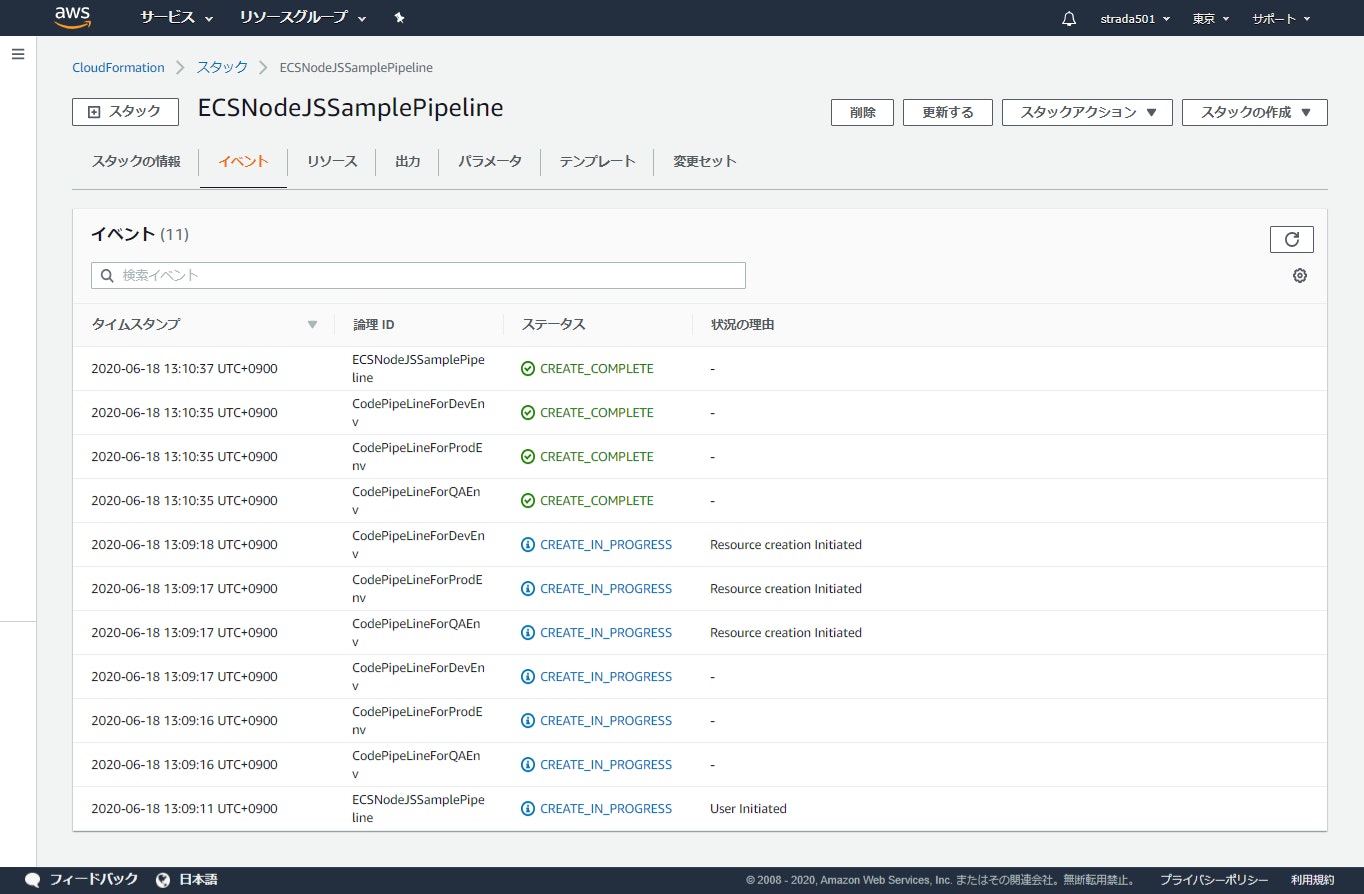The image size is (1364, 894).
Task: Click the CREATE_COMPLETE status icon for ECSNodeJSSamplePipeline
Action: (528, 368)
